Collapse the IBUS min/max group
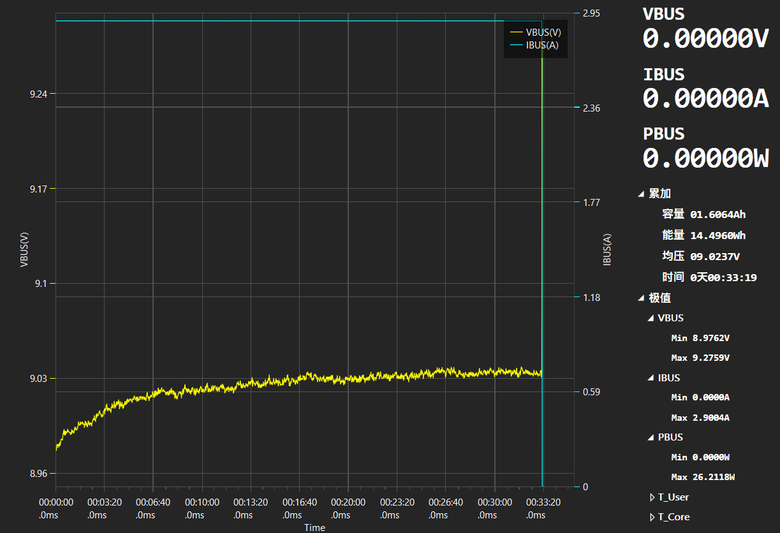 click(651, 378)
